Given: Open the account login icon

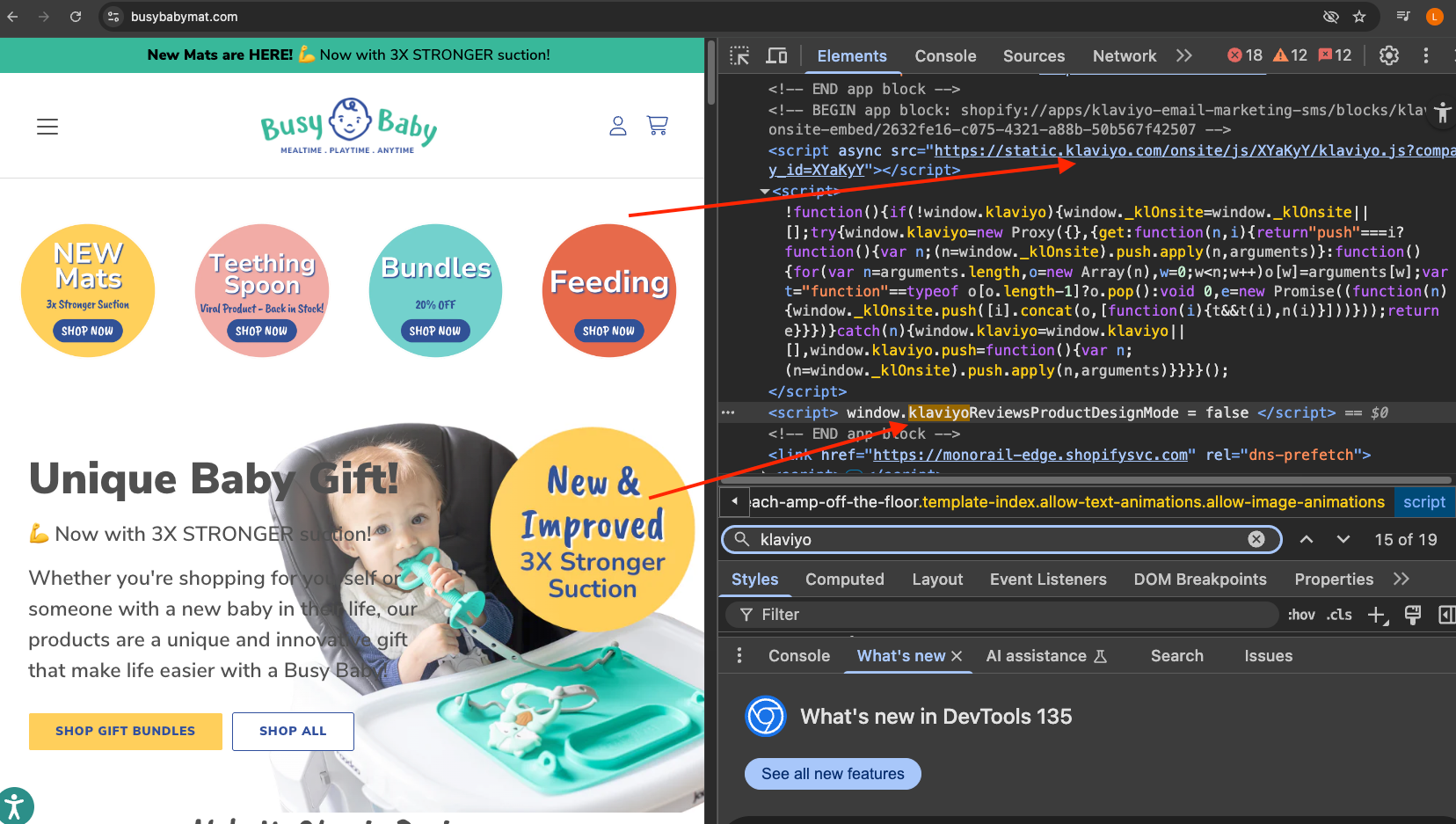Looking at the screenshot, I should pyautogui.click(x=618, y=126).
